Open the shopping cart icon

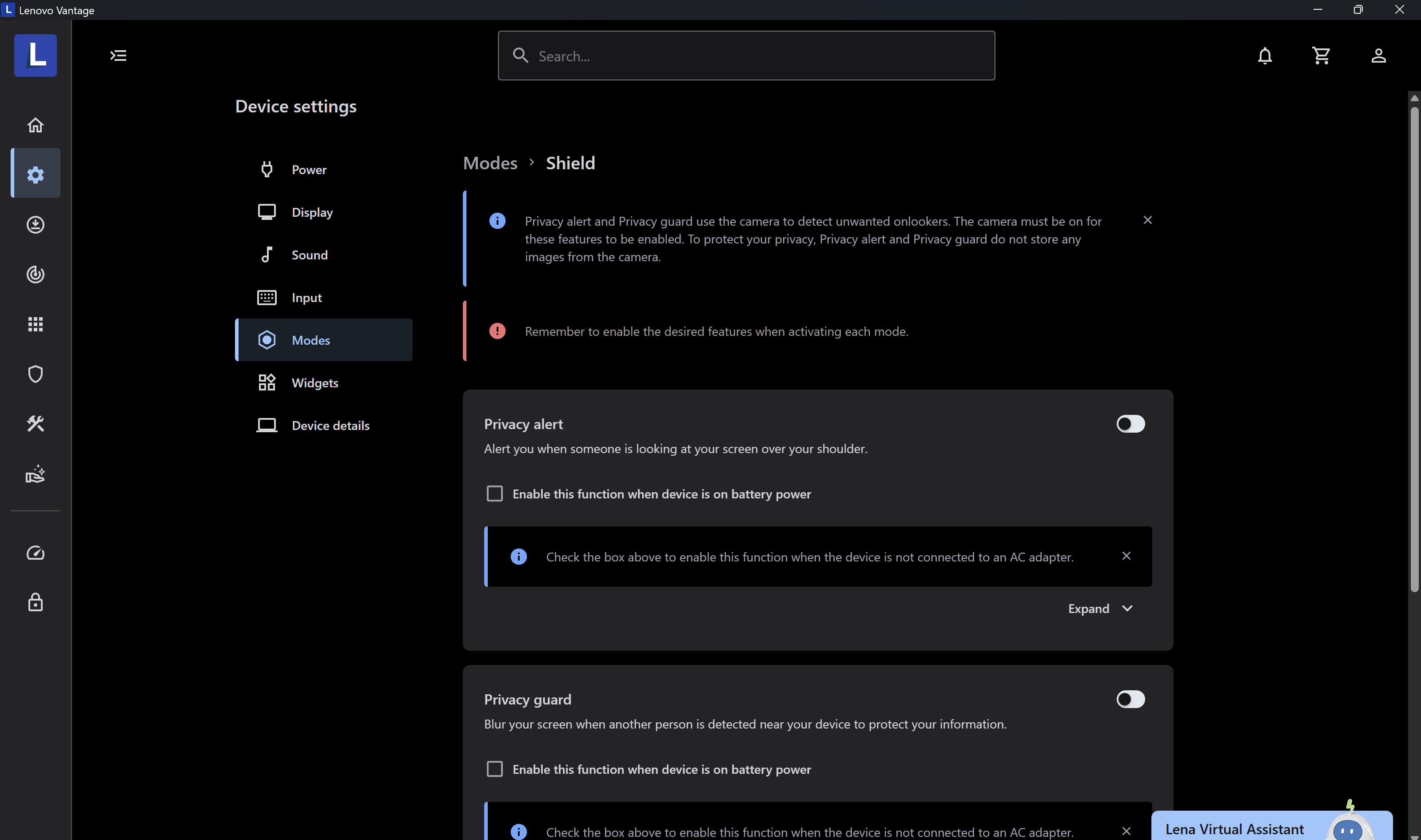(x=1321, y=56)
